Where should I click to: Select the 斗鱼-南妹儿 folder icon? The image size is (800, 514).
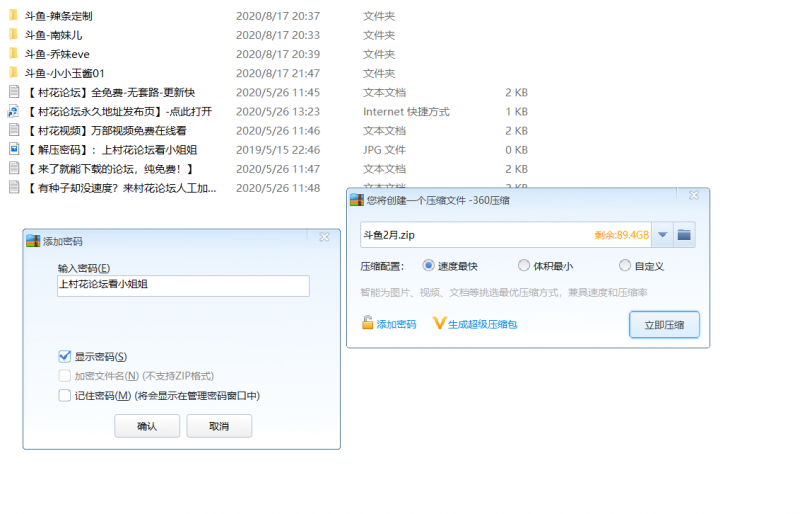[13, 35]
